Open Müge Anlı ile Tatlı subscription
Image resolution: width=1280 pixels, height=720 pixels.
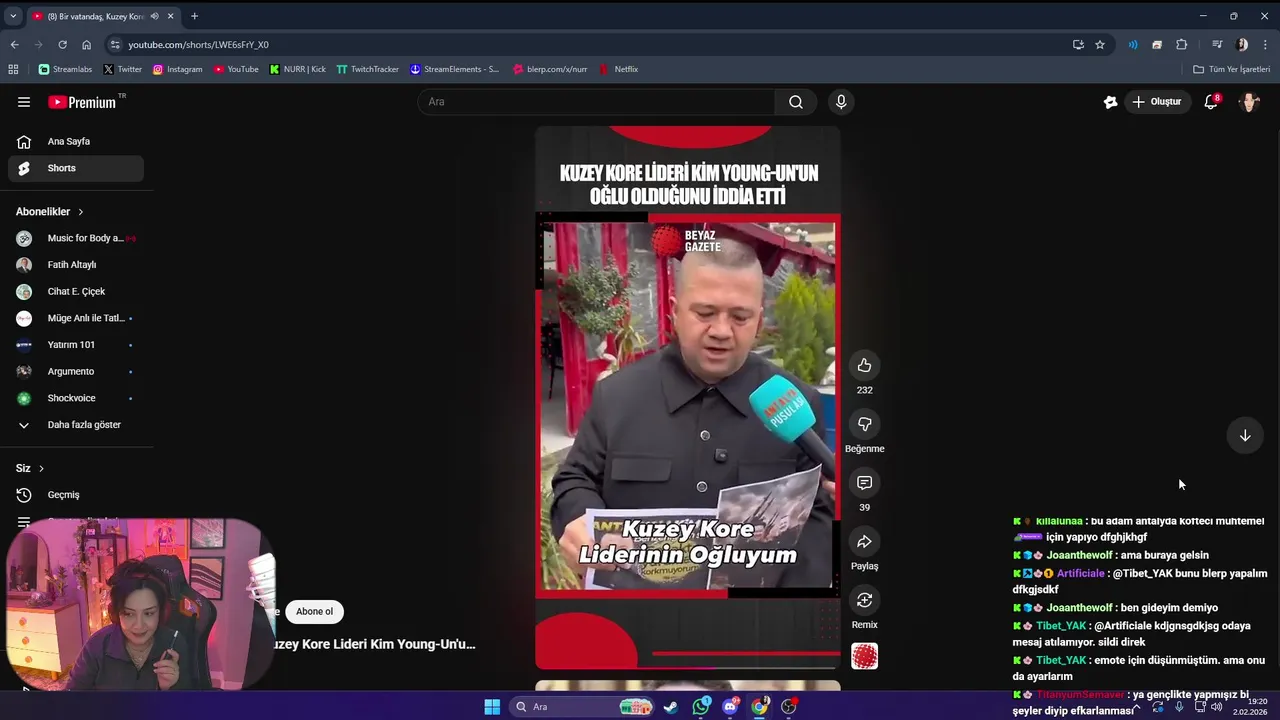(x=76, y=318)
